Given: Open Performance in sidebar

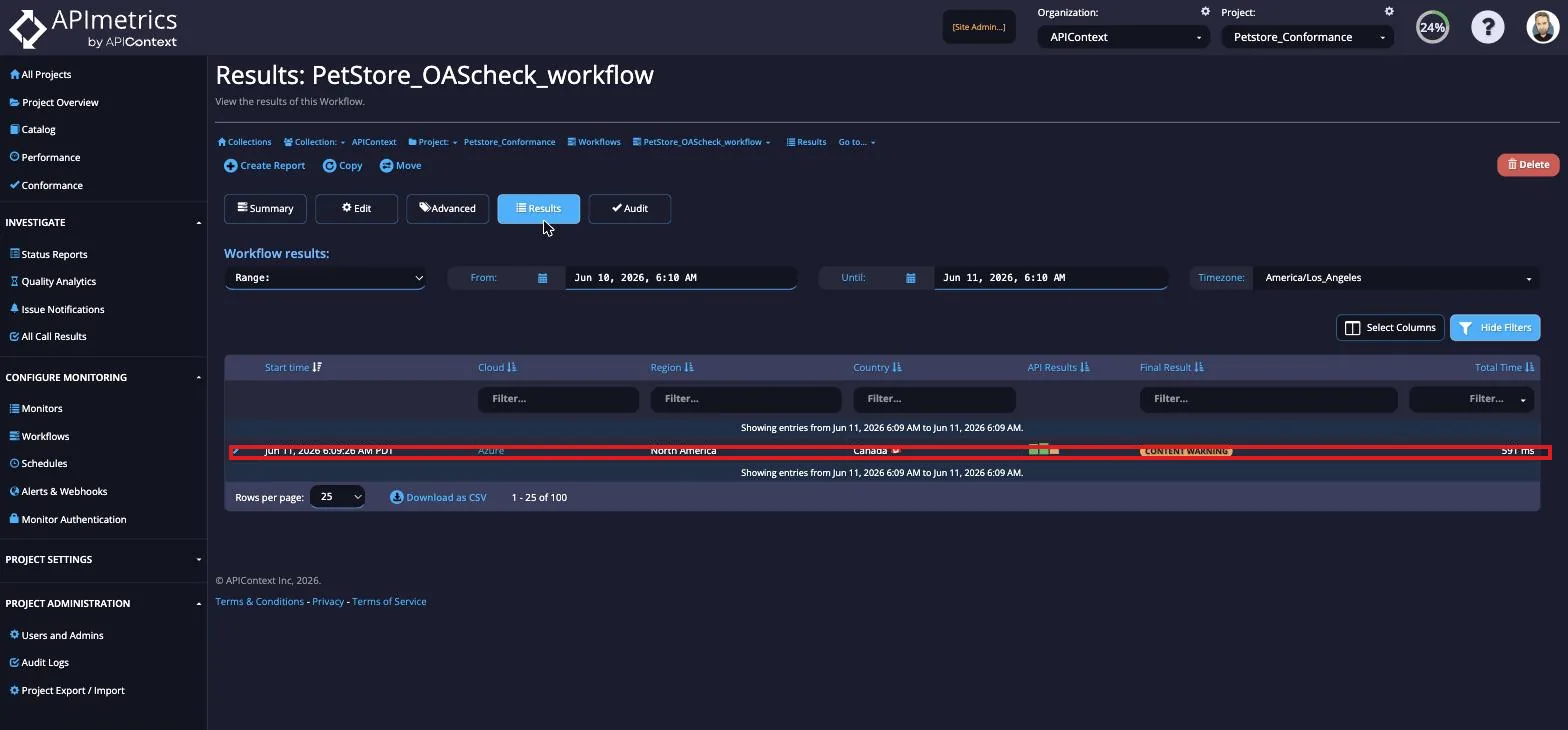Looking at the screenshot, I should pos(44,157).
